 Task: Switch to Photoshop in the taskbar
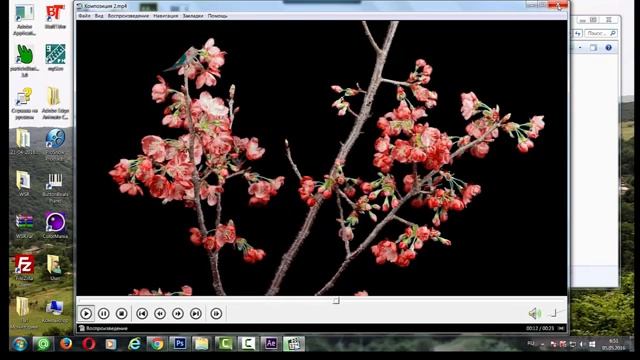(x=179, y=344)
